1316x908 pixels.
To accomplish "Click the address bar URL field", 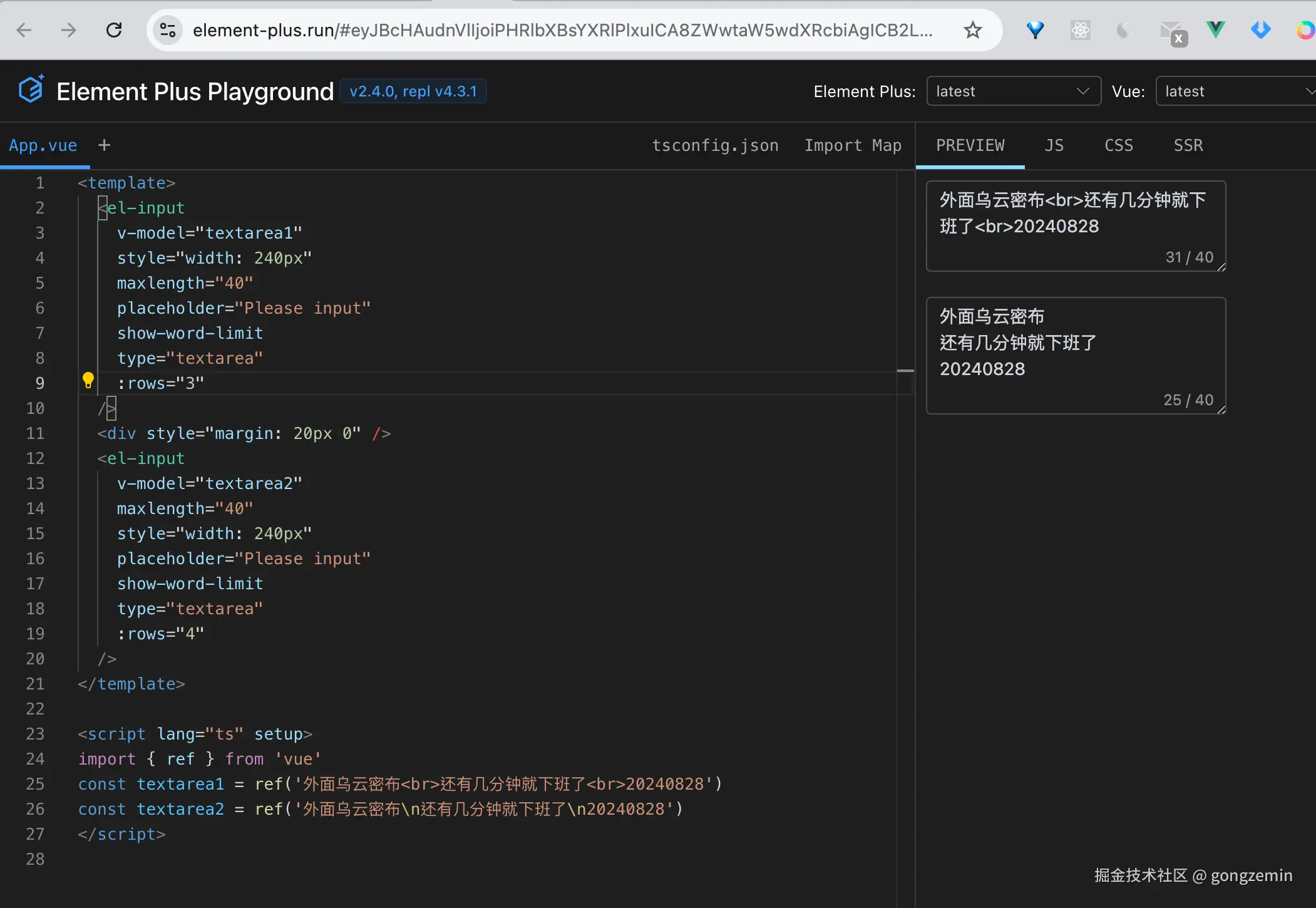I will tap(562, 29).
